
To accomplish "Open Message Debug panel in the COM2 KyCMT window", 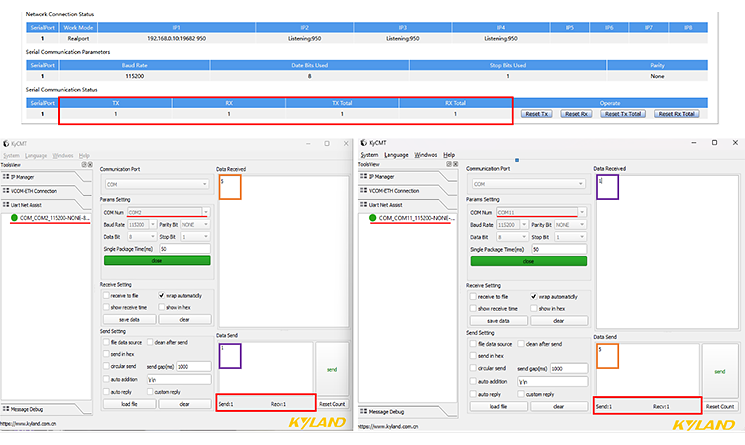I will (x=27, y=409).
